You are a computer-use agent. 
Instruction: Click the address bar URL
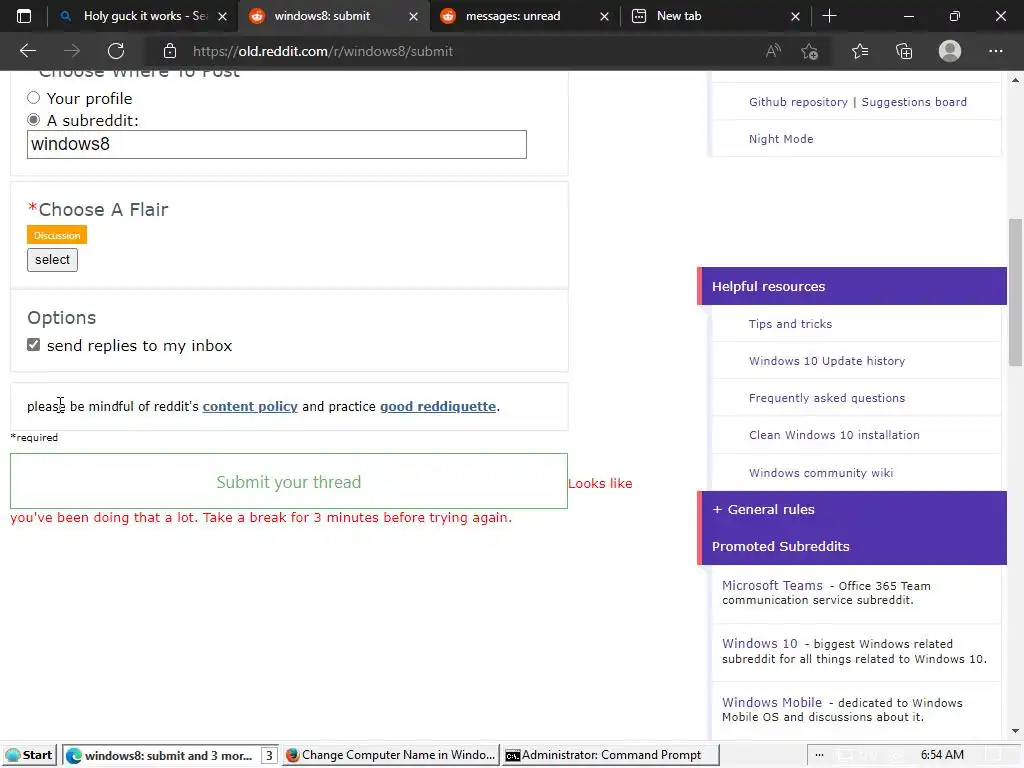click(323, 51)
